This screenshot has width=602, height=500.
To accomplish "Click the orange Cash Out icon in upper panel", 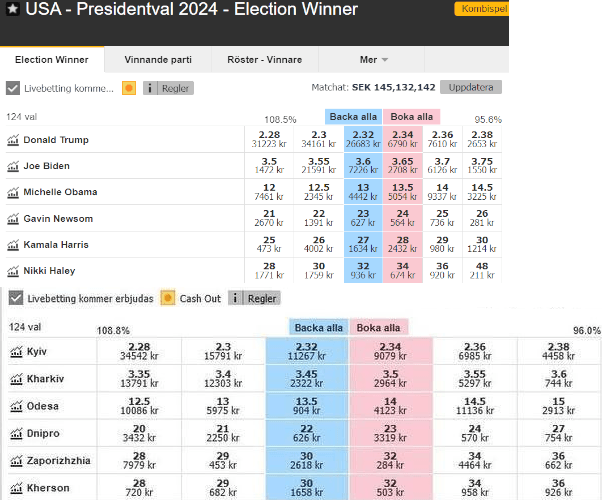I will 129,88.
